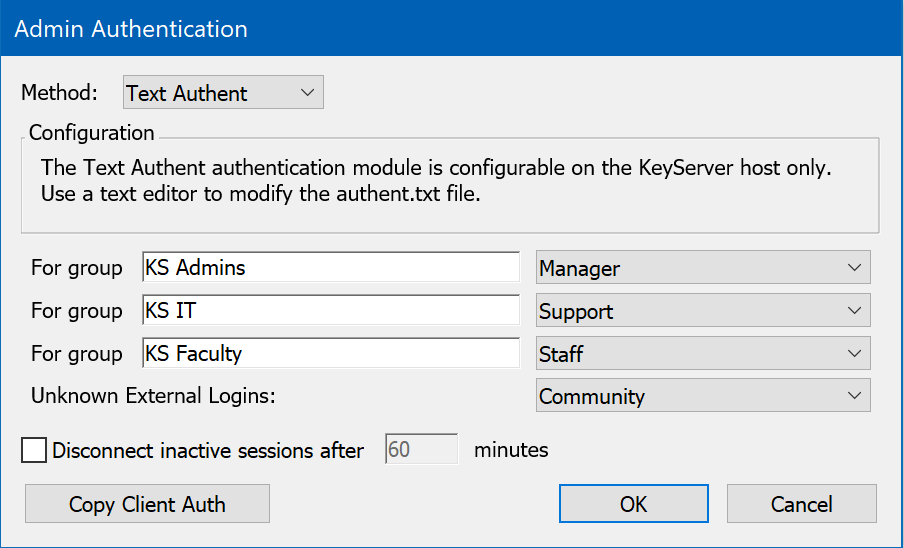
Task: Focus the KS IT group text field
Action: pos(330,311)
